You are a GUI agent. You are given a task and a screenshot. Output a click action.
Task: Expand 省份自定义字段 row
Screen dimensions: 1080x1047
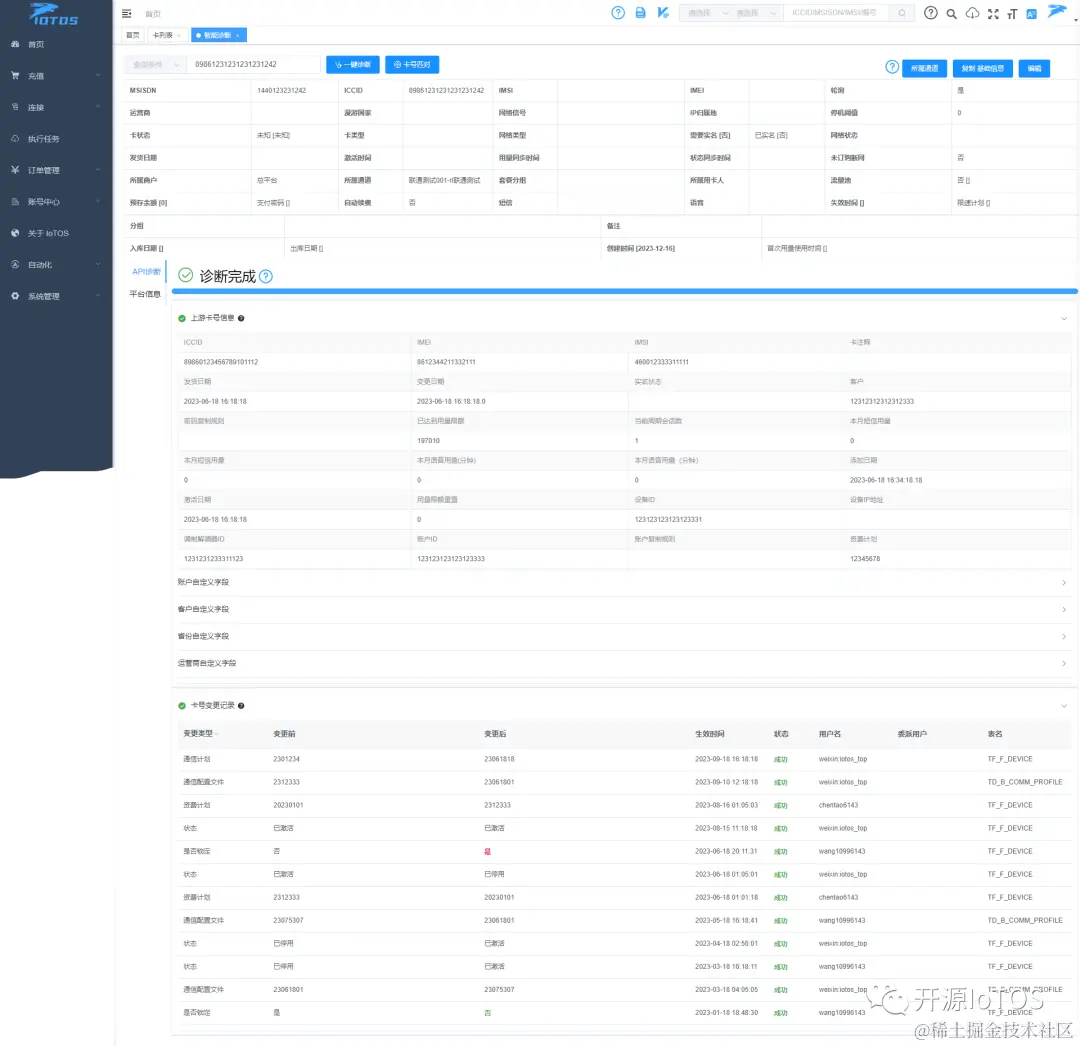click(x=623, y=636)
